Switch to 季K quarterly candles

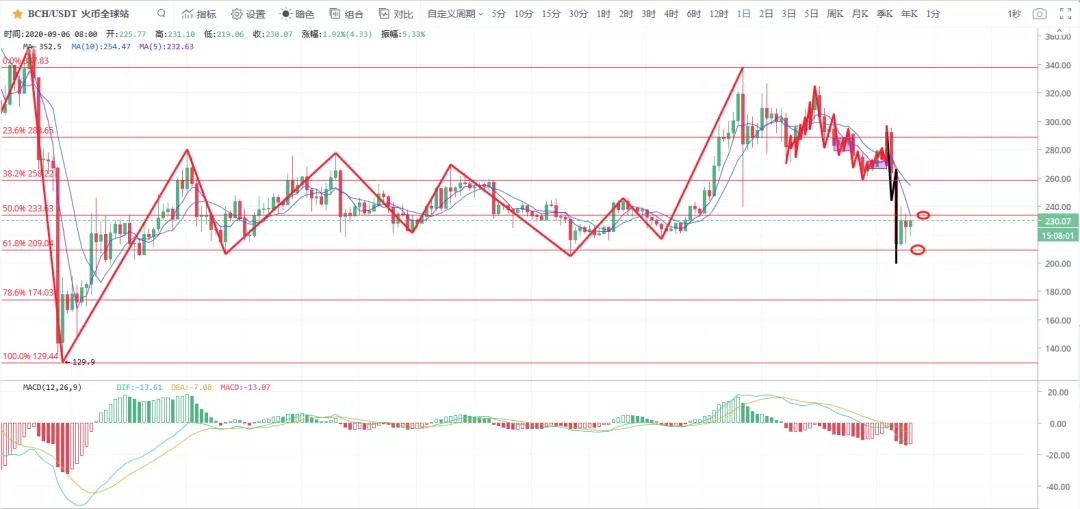tap(884, 14)
